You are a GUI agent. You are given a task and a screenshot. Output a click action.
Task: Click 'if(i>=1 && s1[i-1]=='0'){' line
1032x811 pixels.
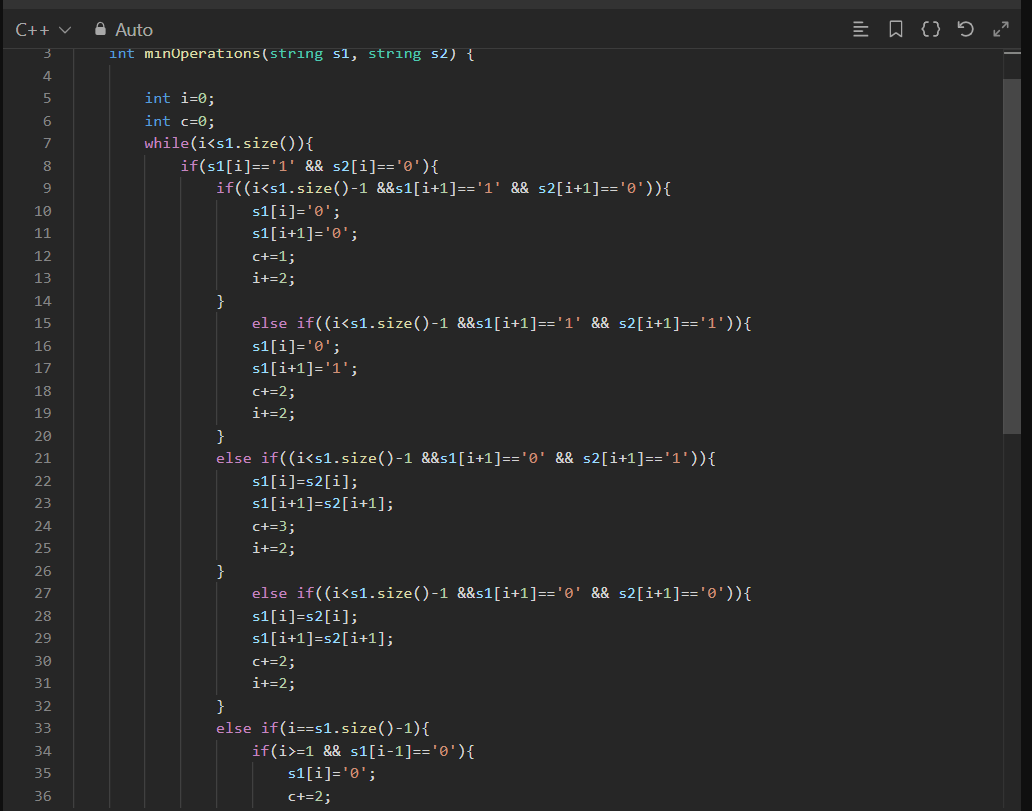[363, 751]
